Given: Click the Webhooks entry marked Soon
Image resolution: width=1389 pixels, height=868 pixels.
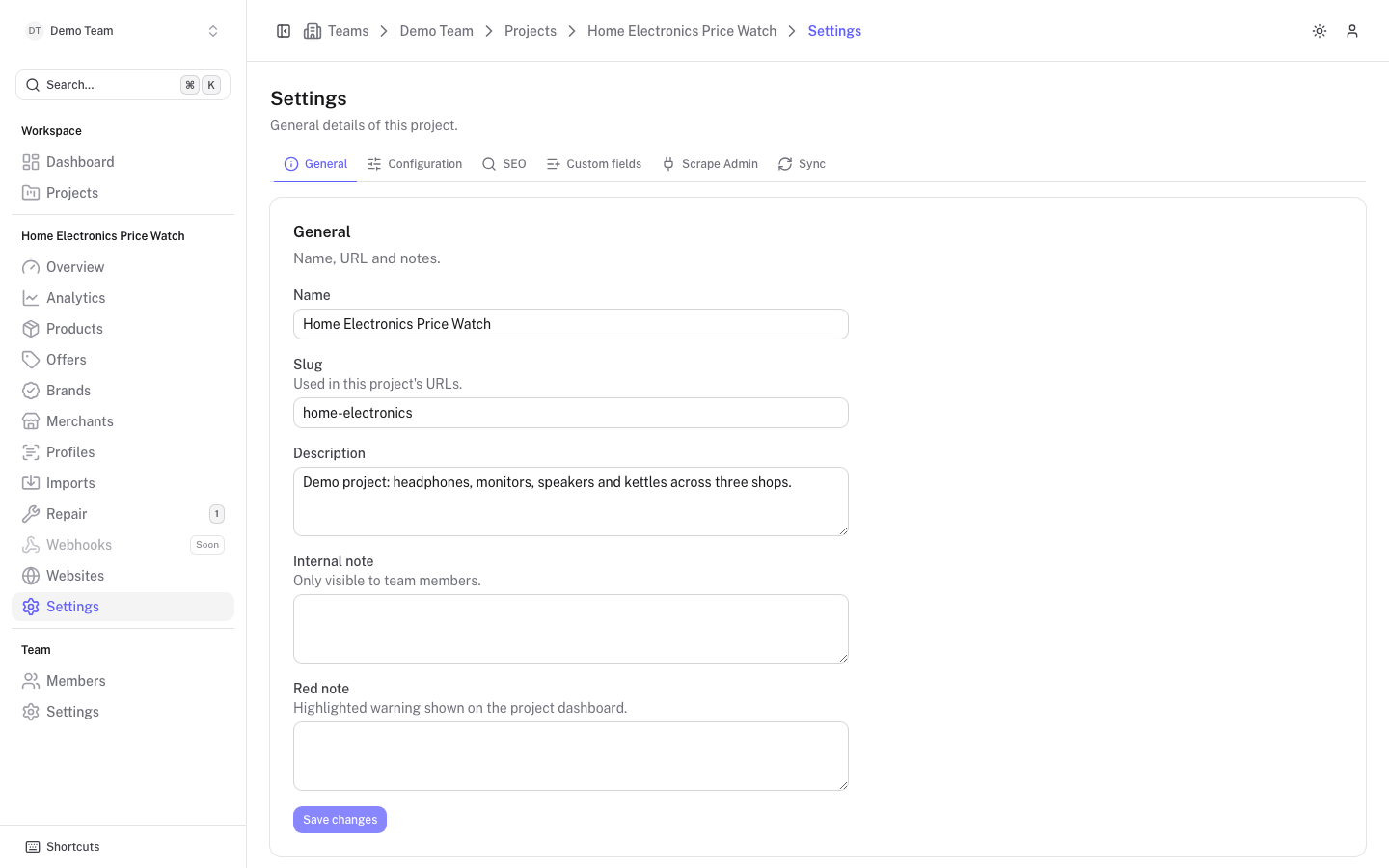Looking at the screenshot, I should point(123,545).
